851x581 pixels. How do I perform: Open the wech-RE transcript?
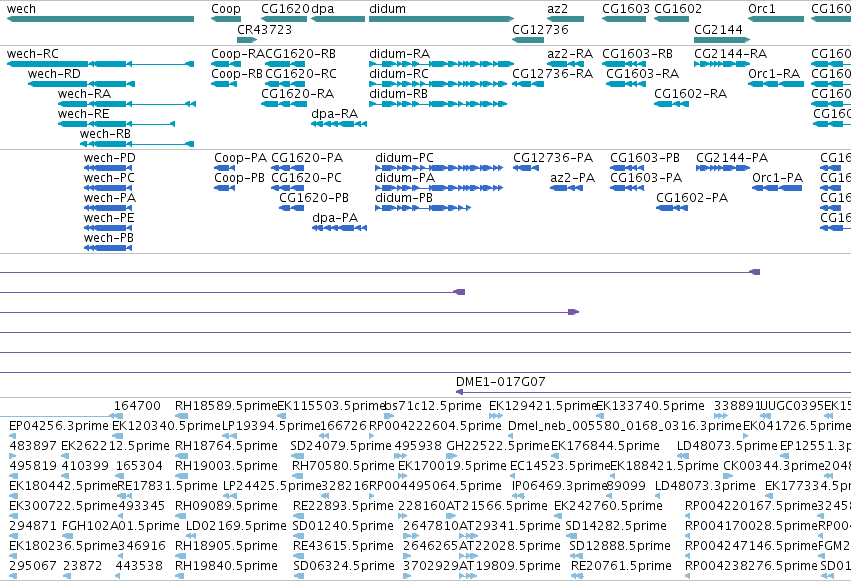tap(117, 124)
